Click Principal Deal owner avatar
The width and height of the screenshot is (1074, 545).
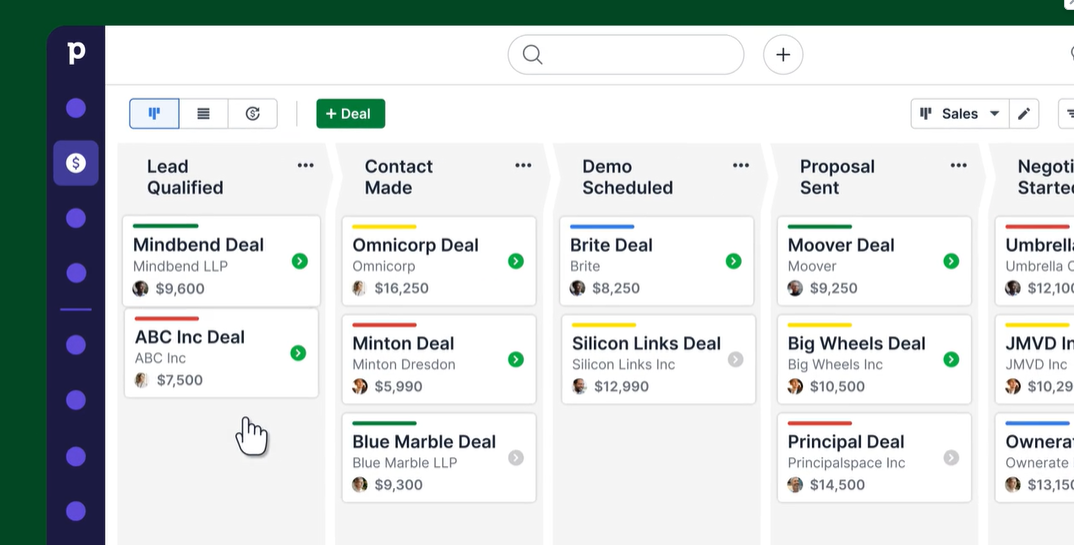[795, 485]
